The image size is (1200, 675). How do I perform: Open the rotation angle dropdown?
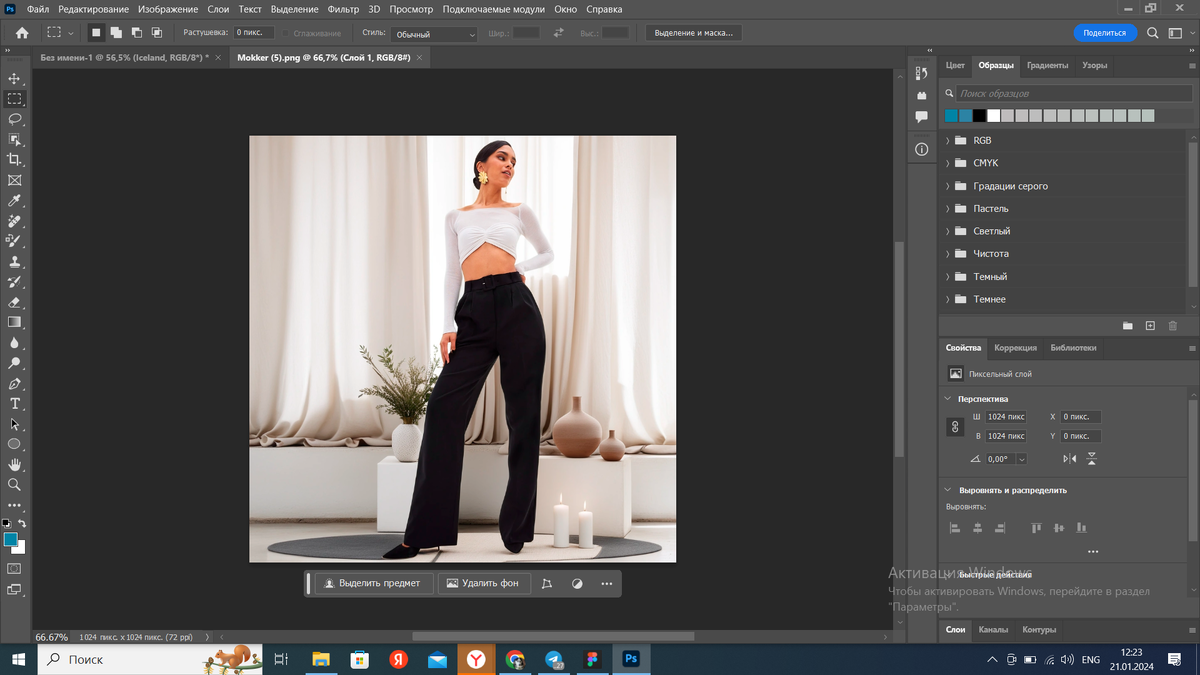click(1021, 459)
